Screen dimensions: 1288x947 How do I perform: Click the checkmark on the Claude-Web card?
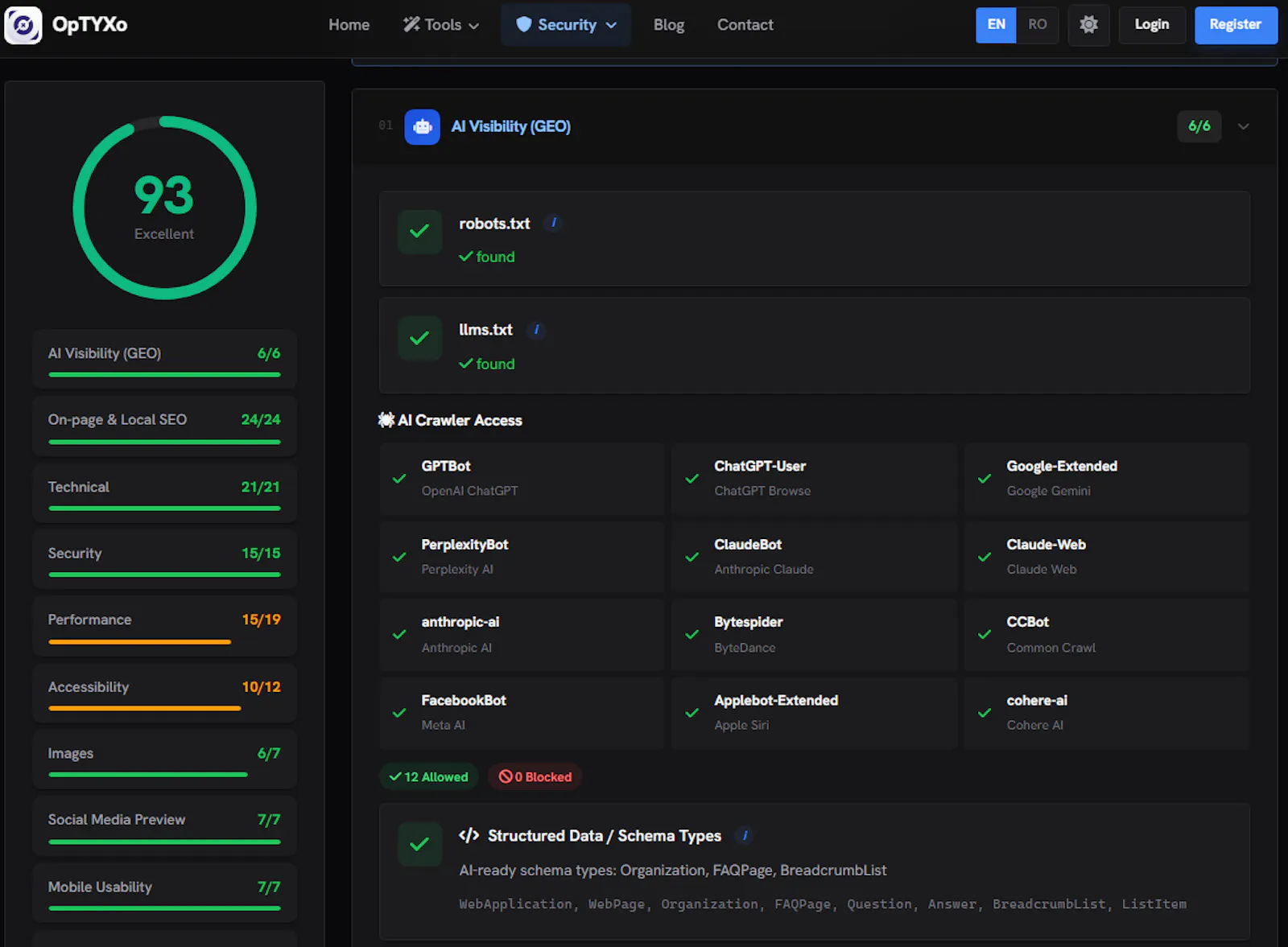(x=984, y=557)
